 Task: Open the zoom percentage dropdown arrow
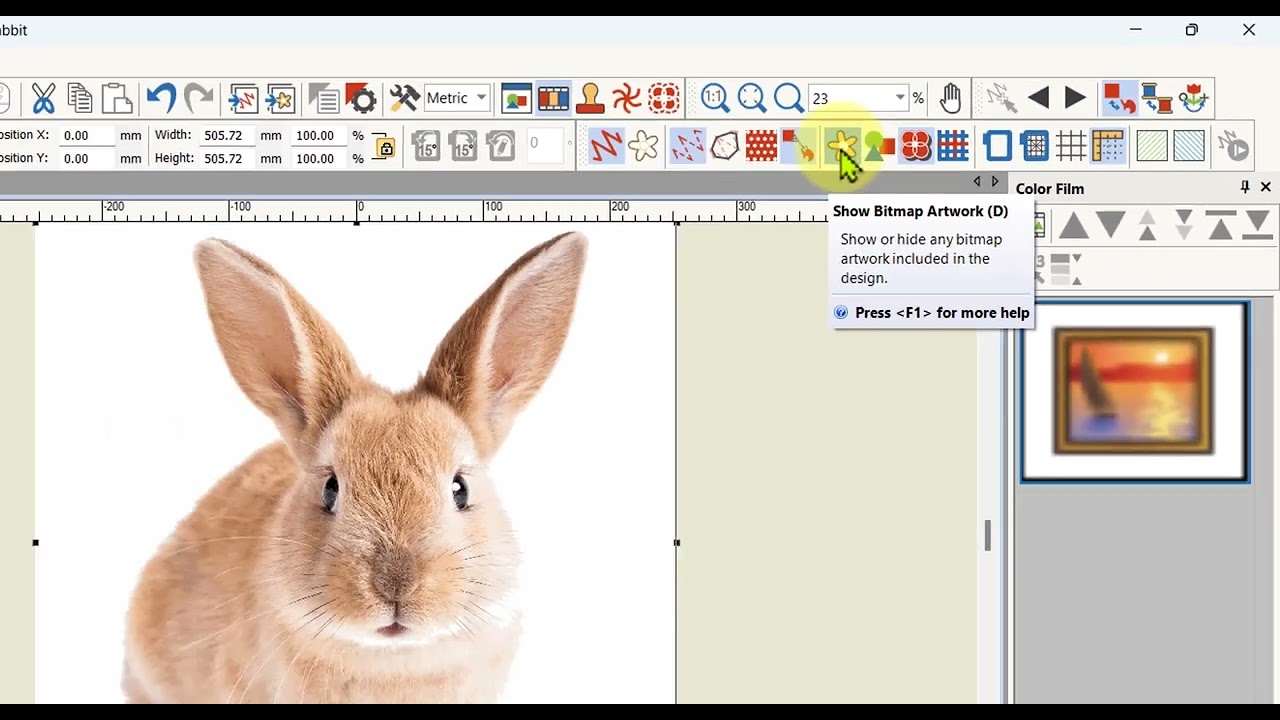click(x=900, y=98)
